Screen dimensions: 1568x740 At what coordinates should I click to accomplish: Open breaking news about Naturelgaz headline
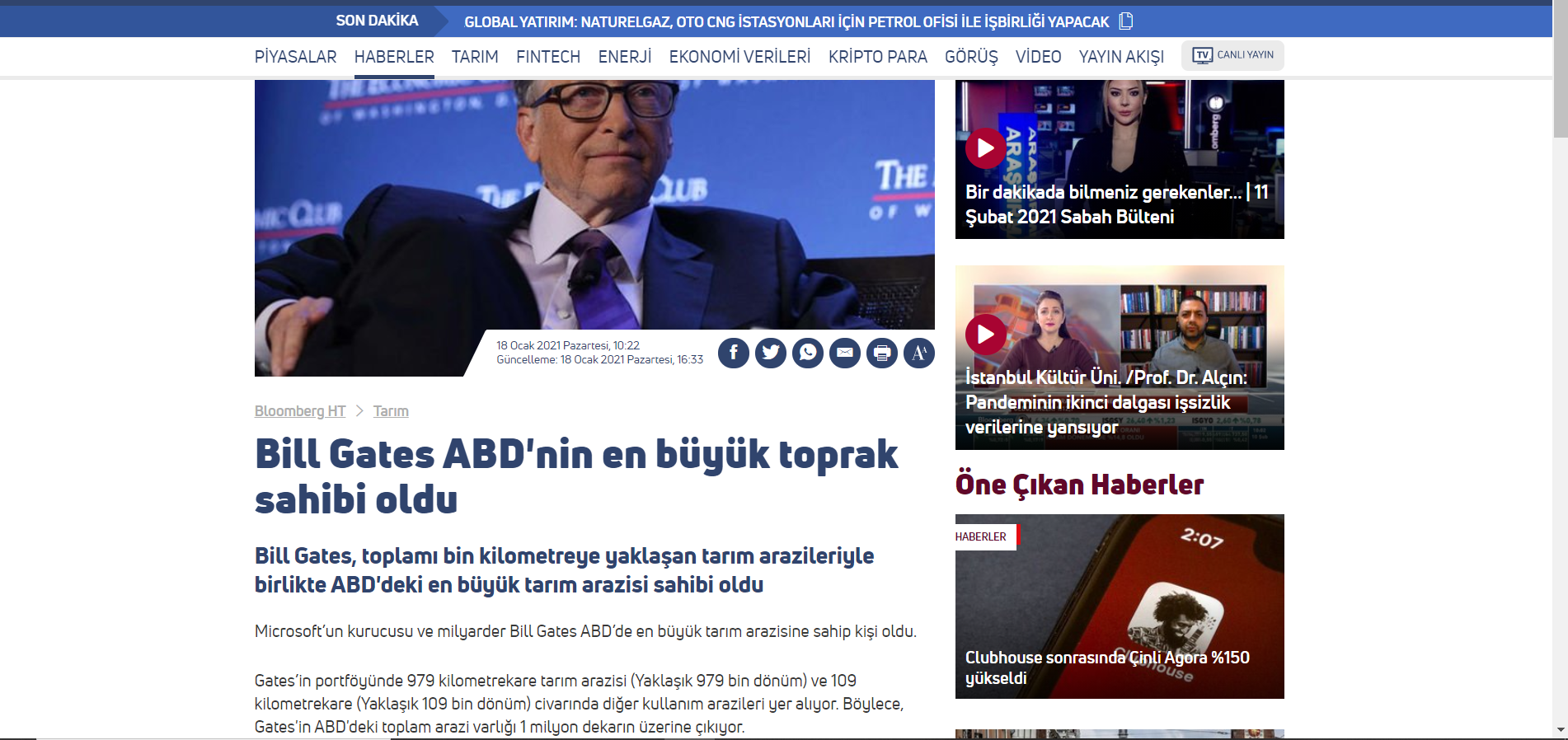coord(786,21)
